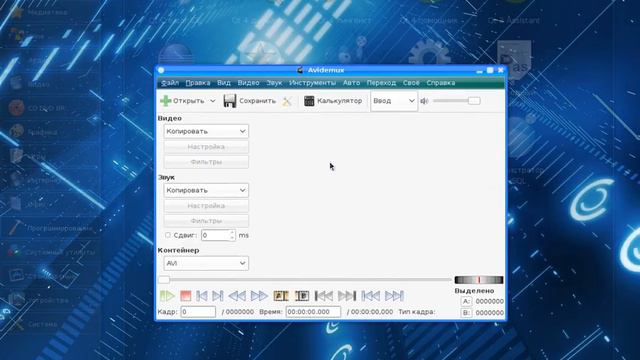Go to next frame

pyautogui.click(x=218, y=296)
